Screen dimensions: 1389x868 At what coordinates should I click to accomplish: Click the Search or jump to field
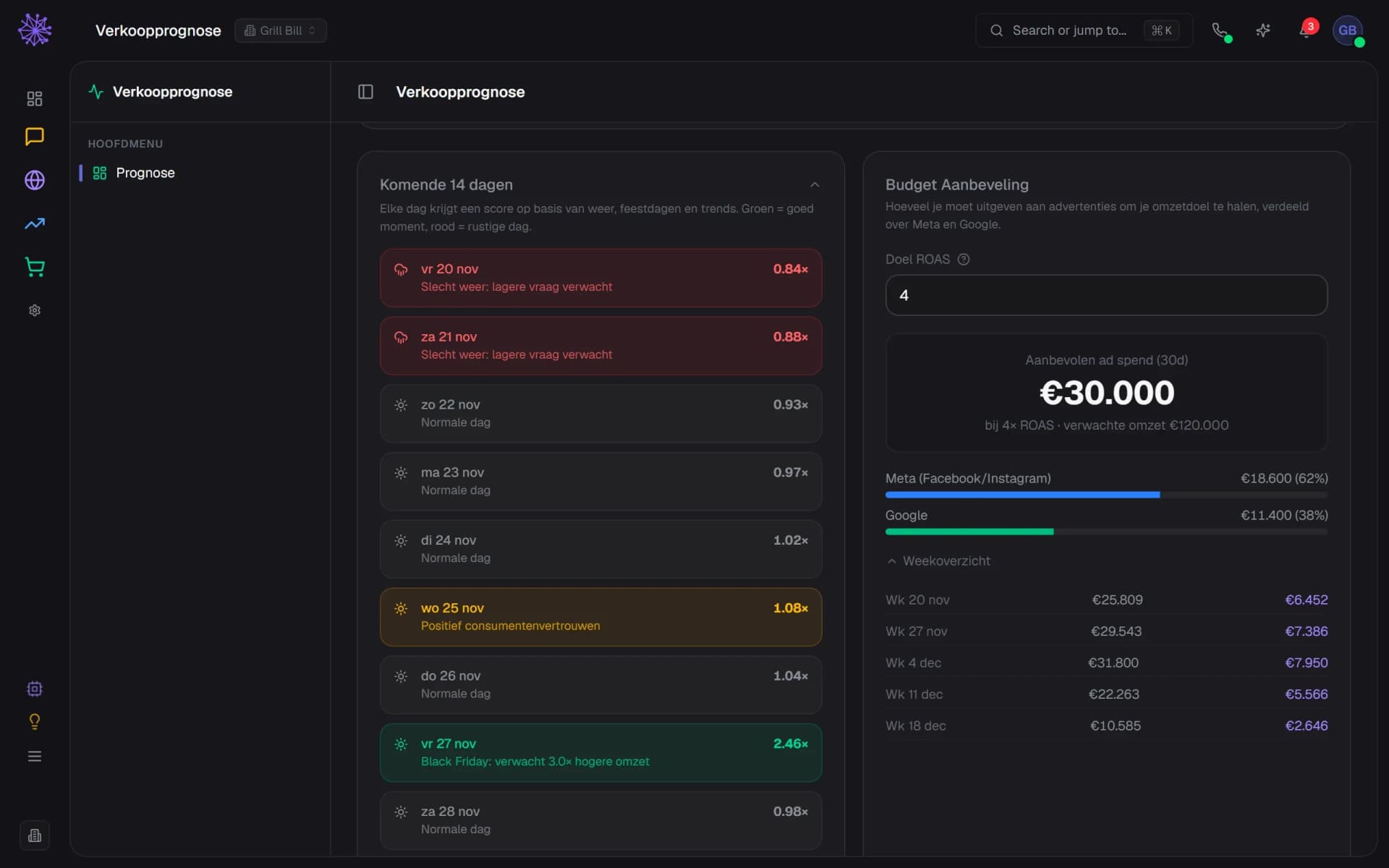[x=1084, y=30]
